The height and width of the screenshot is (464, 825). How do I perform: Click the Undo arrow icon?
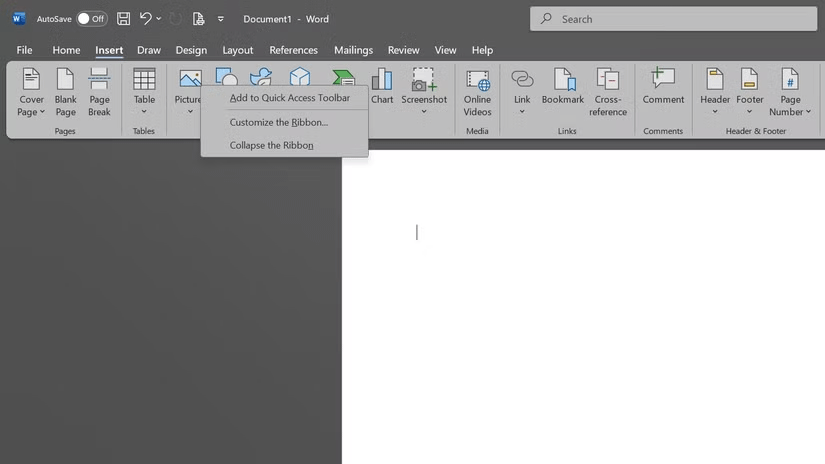pos(146,19)
